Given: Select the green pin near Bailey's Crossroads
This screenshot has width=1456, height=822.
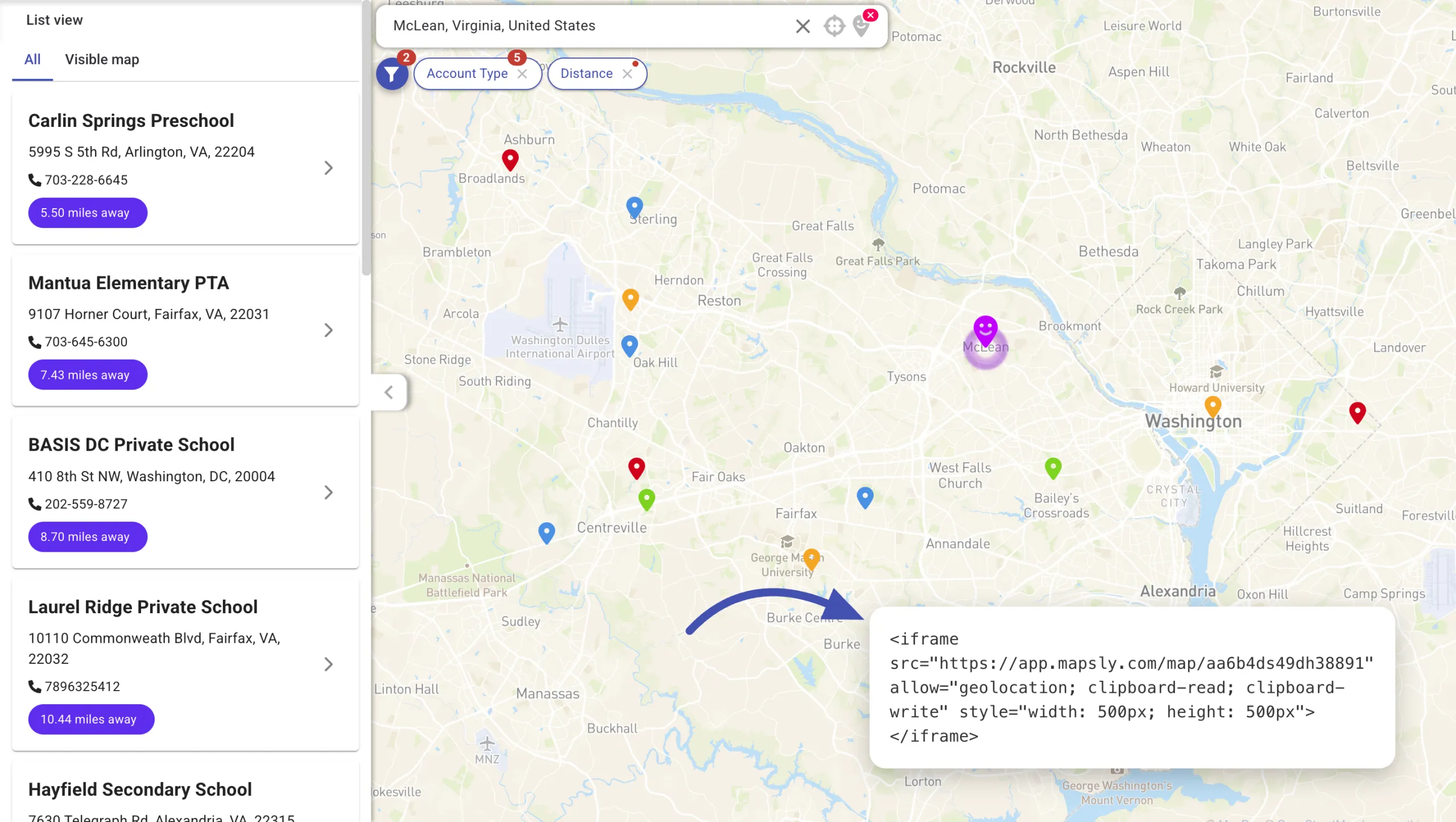Looking at the screenshot, I should point(1053,469).
